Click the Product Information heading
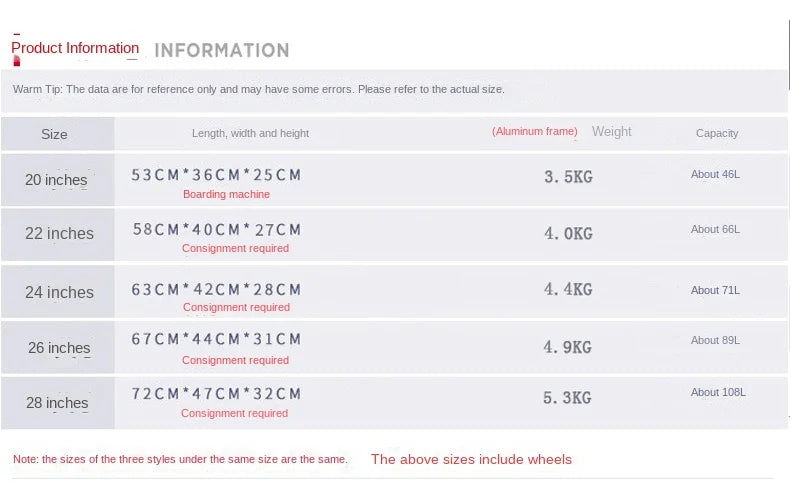 [75, 48]
